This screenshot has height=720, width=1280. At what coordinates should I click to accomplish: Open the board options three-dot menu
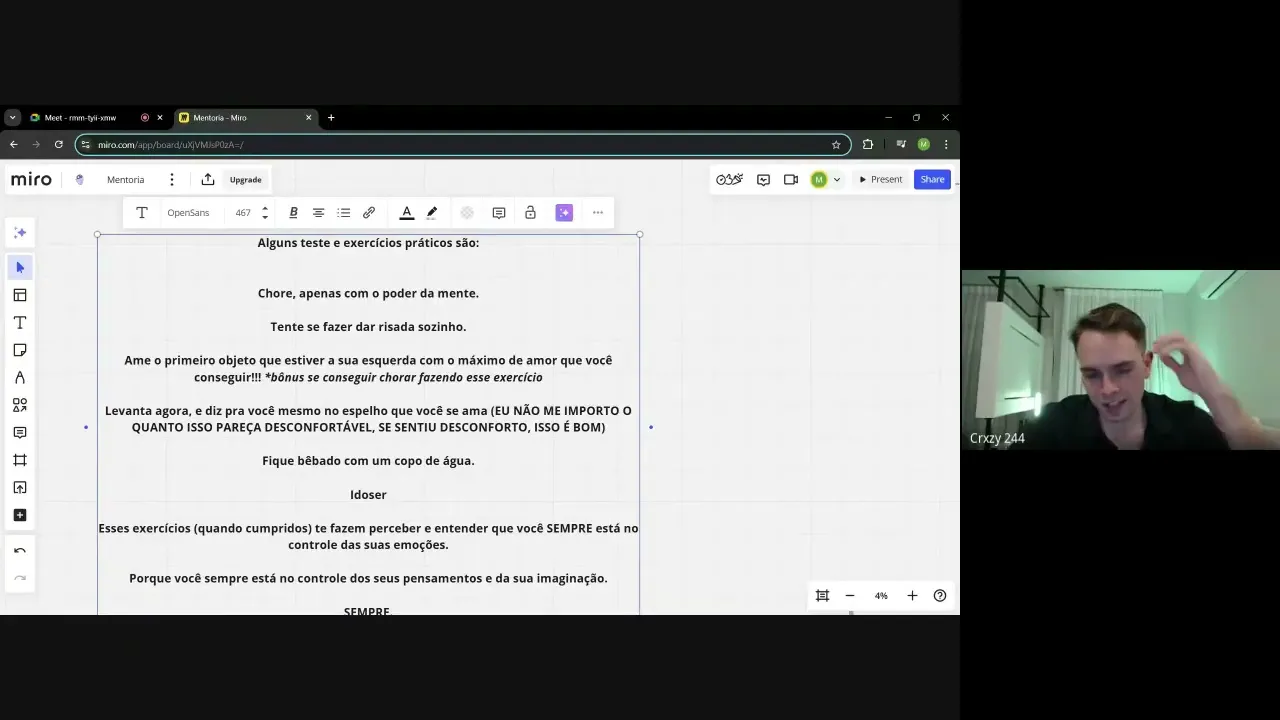pyautogui.click(x=172, y=180)
